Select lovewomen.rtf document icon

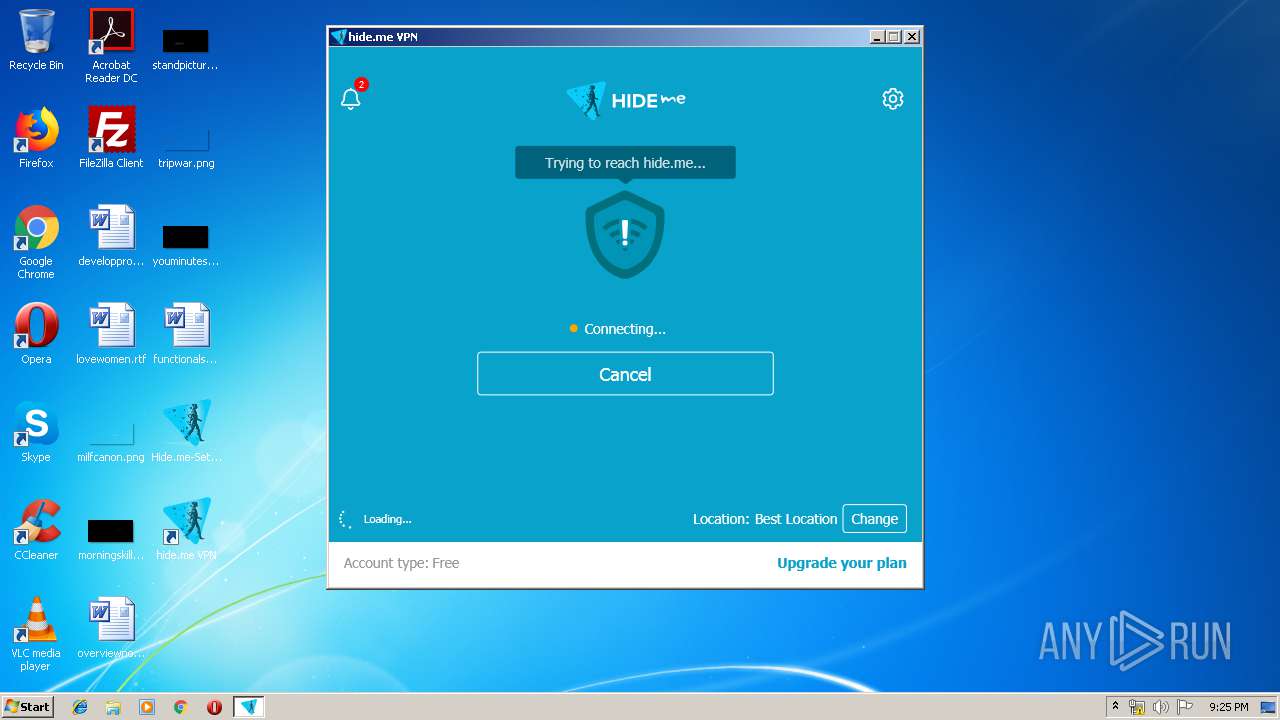tap(111, 334)
